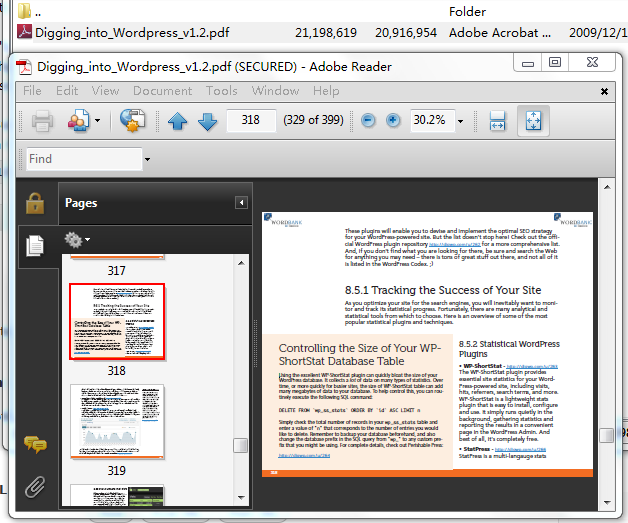Click the zoom value field 30.2%
The width and height of the screenshot is (628, 523).
[432, 120]
